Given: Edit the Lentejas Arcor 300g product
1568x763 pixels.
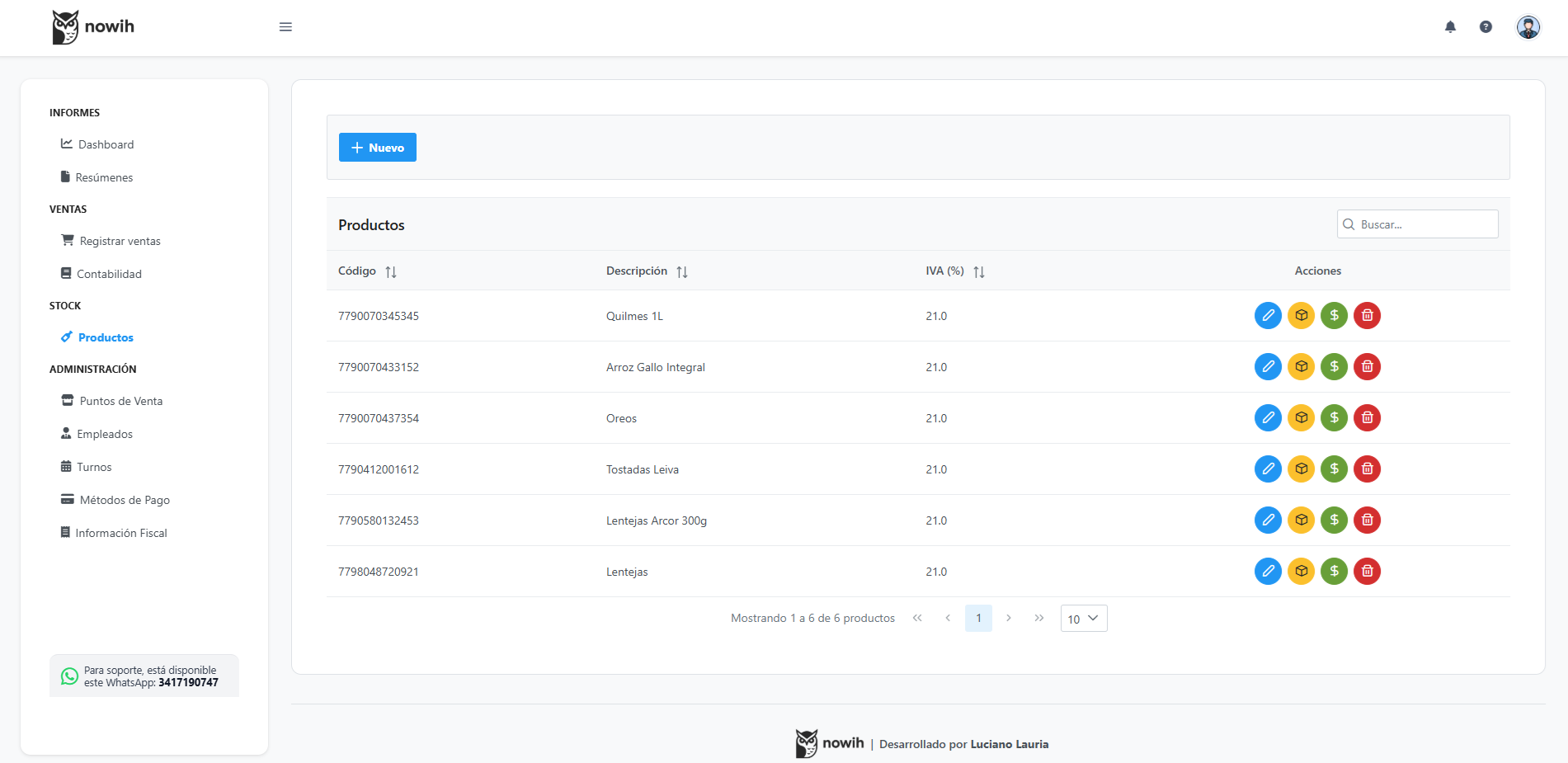Looking at the screenshot, I should point(1268,520).
